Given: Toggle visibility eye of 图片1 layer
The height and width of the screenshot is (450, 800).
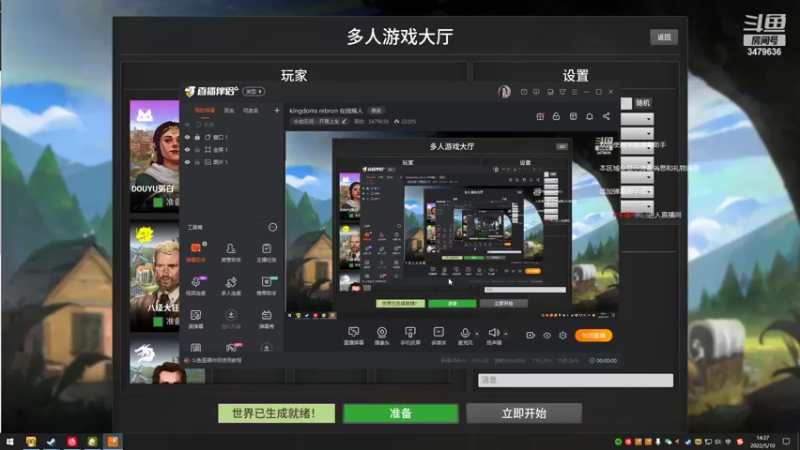Looking at the screenshot, I should click(187, 162).
